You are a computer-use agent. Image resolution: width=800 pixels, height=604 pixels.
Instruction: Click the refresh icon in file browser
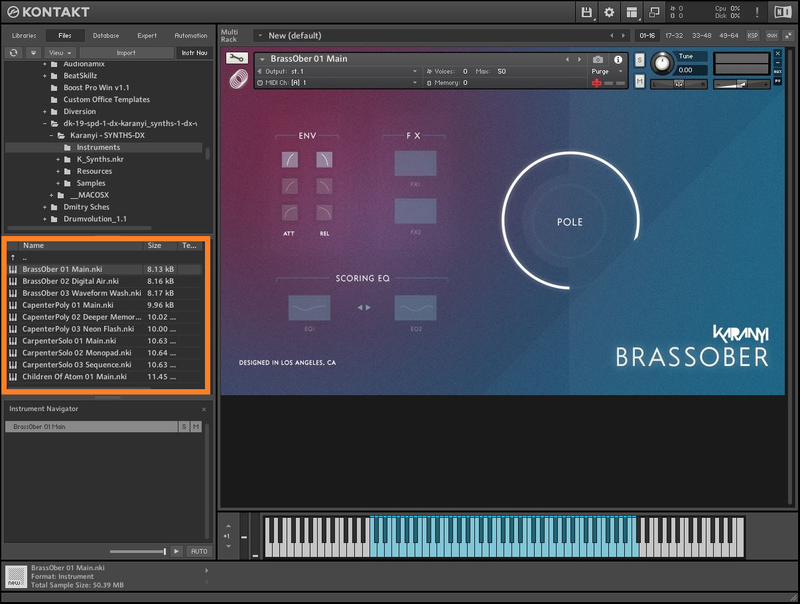click(x=14, y=52)
